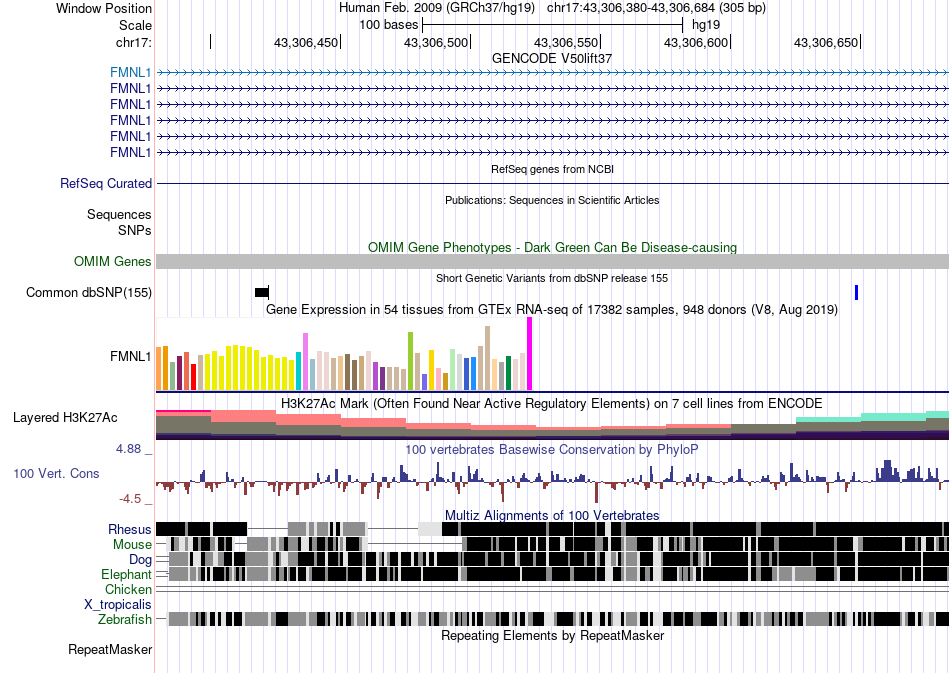Click the 43,306,450 coordinate on ruler
950x673 pixels.
click(306, 42)
